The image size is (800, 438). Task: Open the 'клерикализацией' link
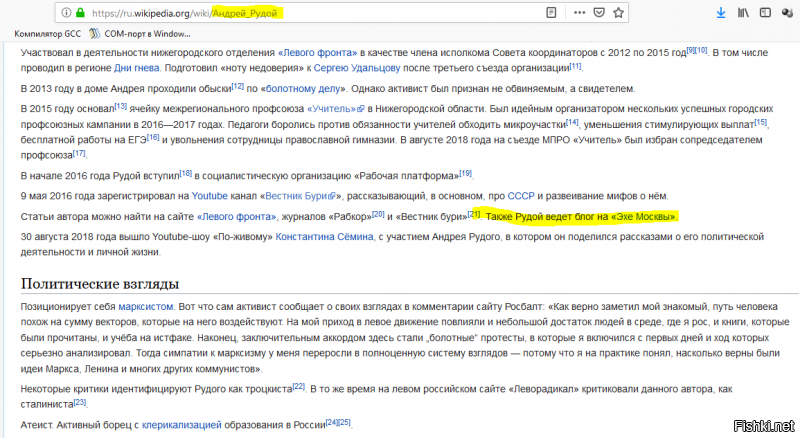(182, 425)
